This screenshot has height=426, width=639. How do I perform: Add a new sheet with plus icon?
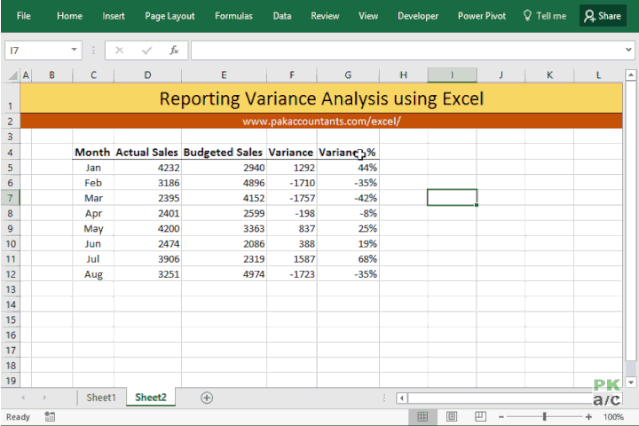(207, 397)
